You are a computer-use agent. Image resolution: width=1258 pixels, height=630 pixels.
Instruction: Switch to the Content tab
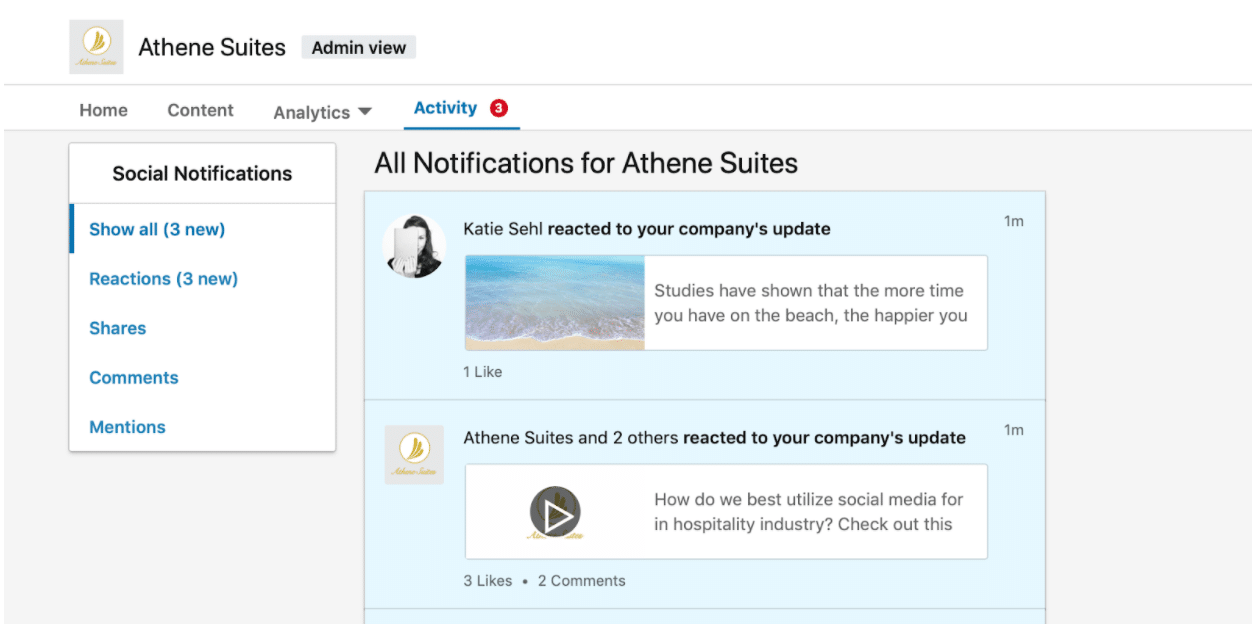coord(200,110)
